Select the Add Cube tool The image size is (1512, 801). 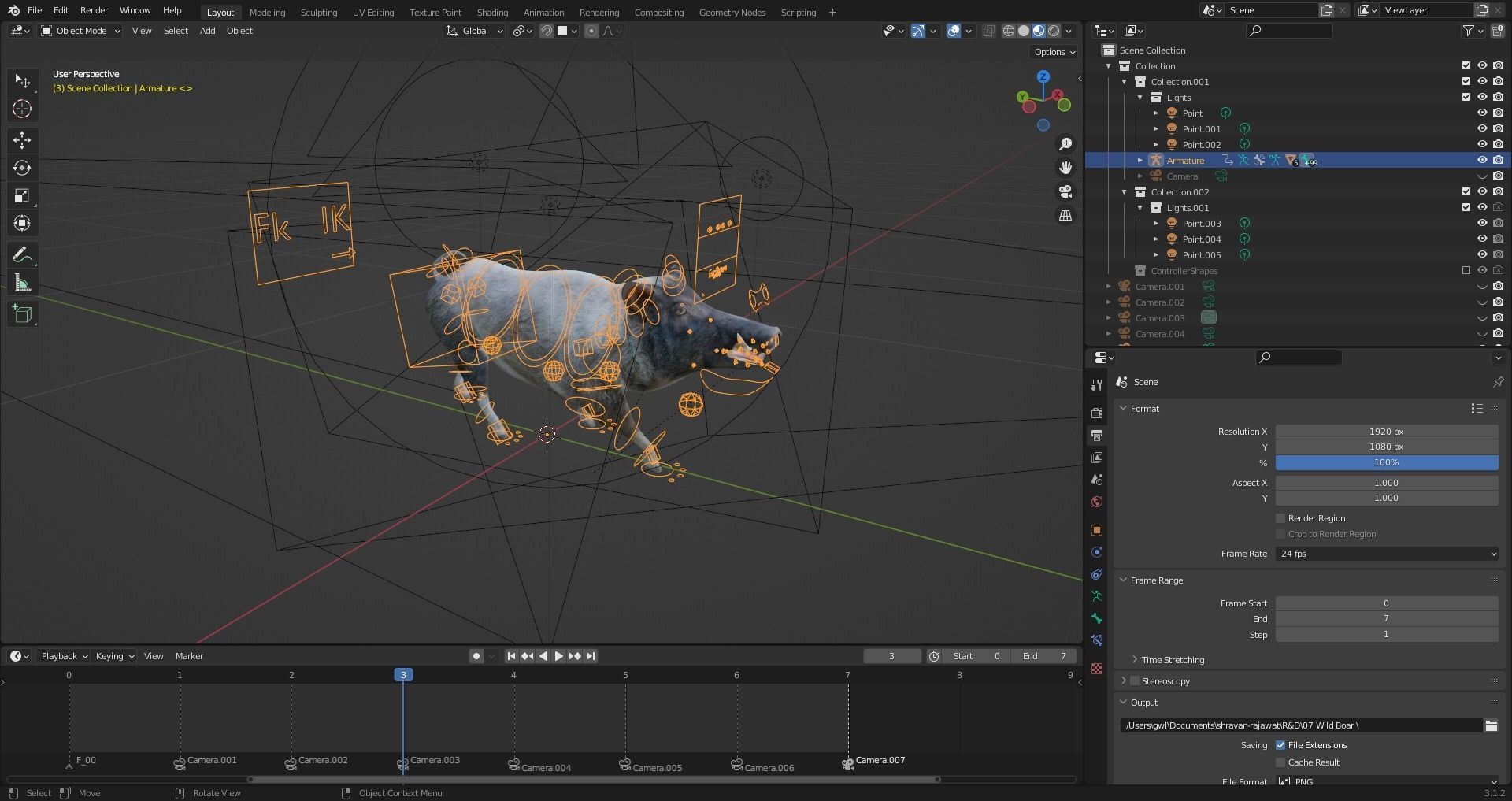22,313
